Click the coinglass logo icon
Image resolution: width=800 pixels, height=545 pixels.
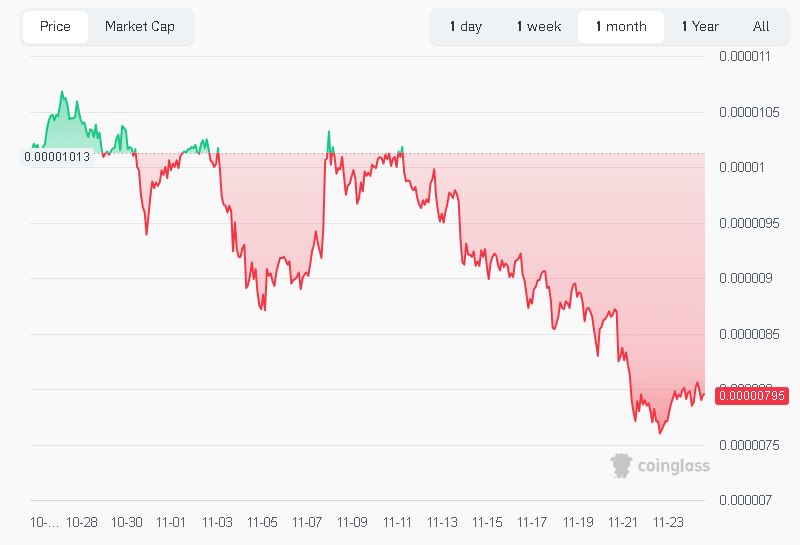click(622, 464)
